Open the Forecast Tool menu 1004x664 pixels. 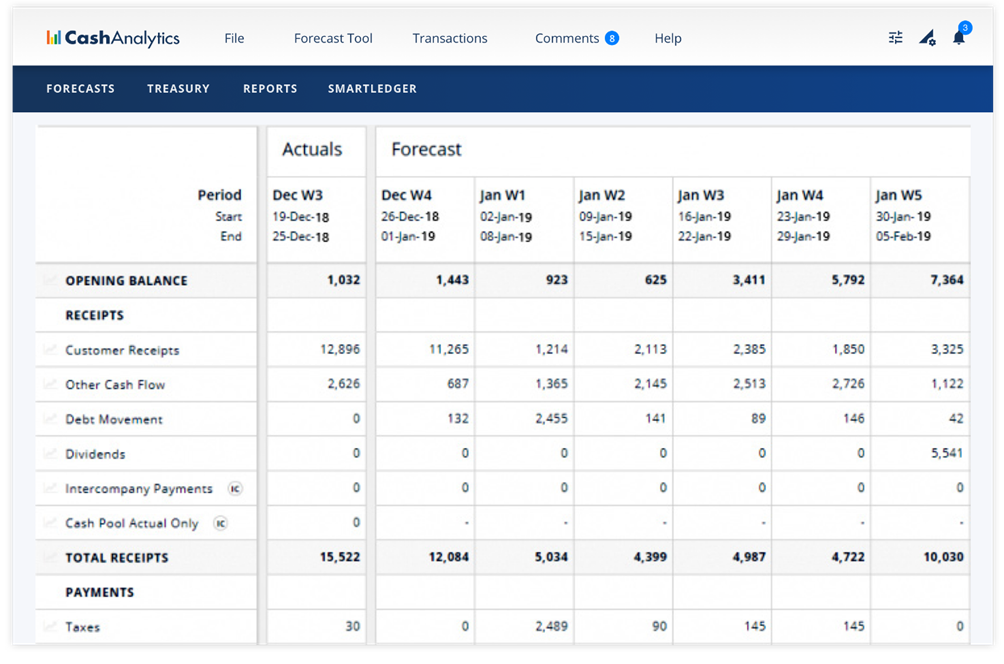click(x=333, y=38)
